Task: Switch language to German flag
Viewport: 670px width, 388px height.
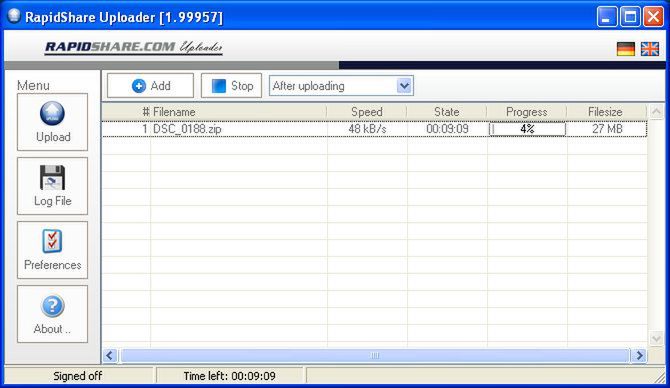Action: coord(626,49)
